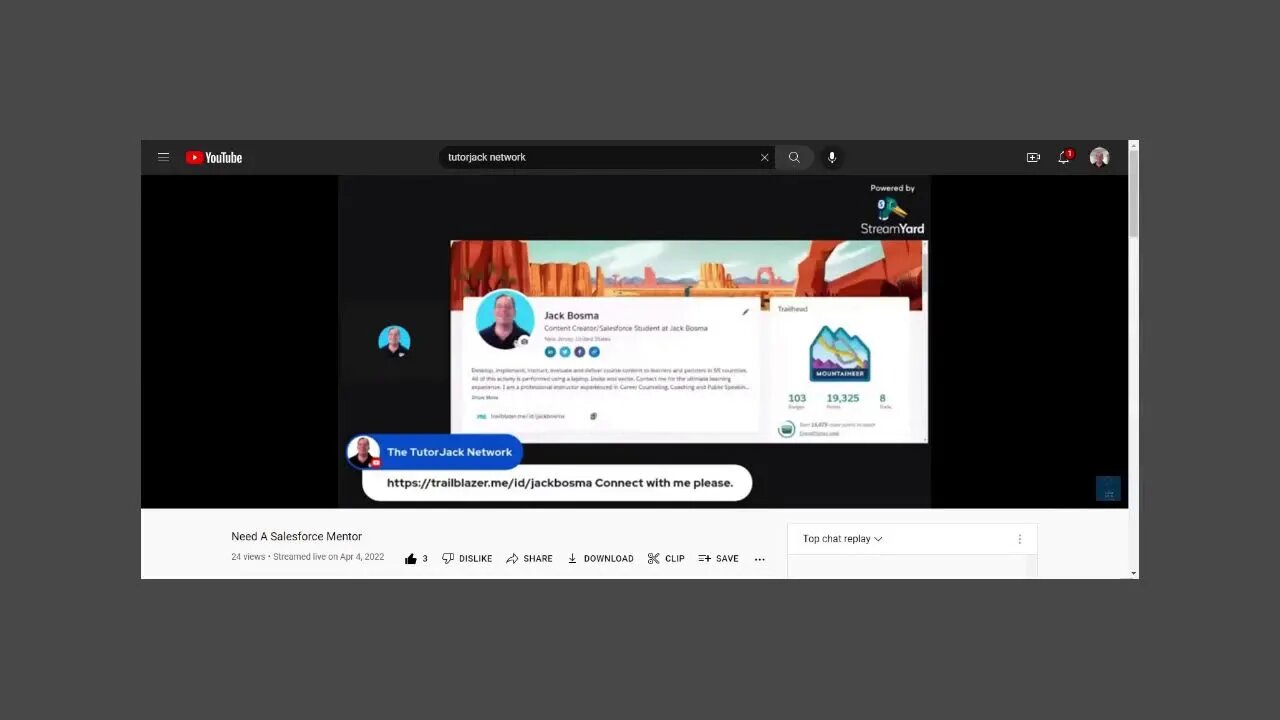
Task: Click the SHARE button
Action: 529,559
